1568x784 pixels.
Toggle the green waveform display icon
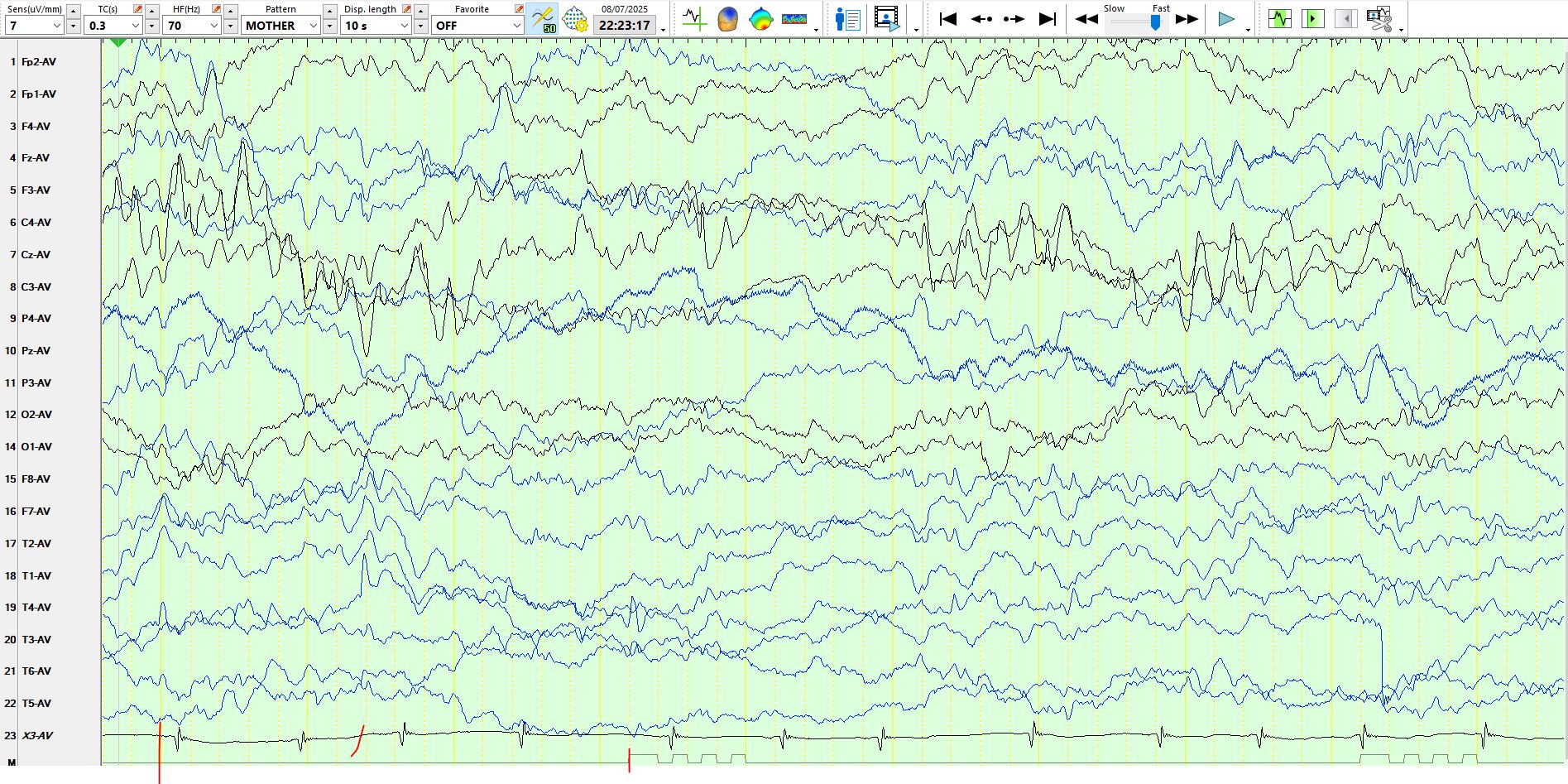[1280, 18]
